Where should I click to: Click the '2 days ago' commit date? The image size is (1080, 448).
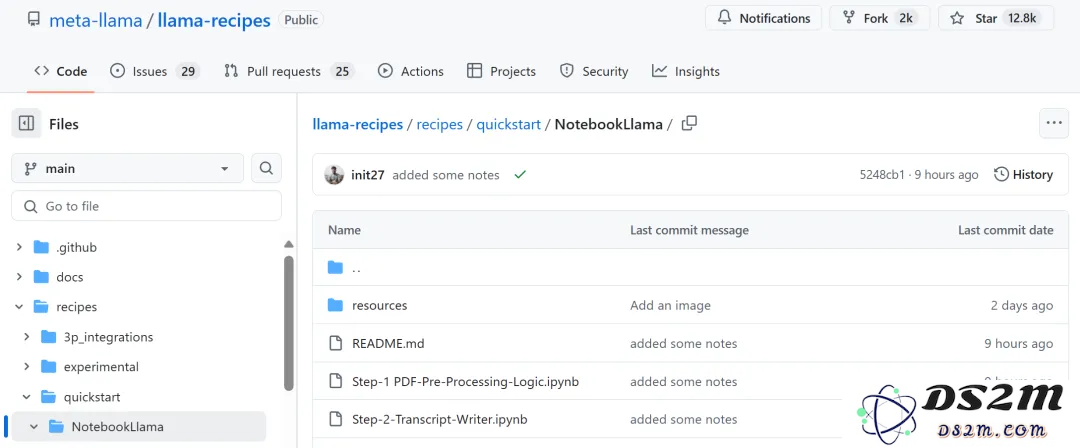point(1021,305)
